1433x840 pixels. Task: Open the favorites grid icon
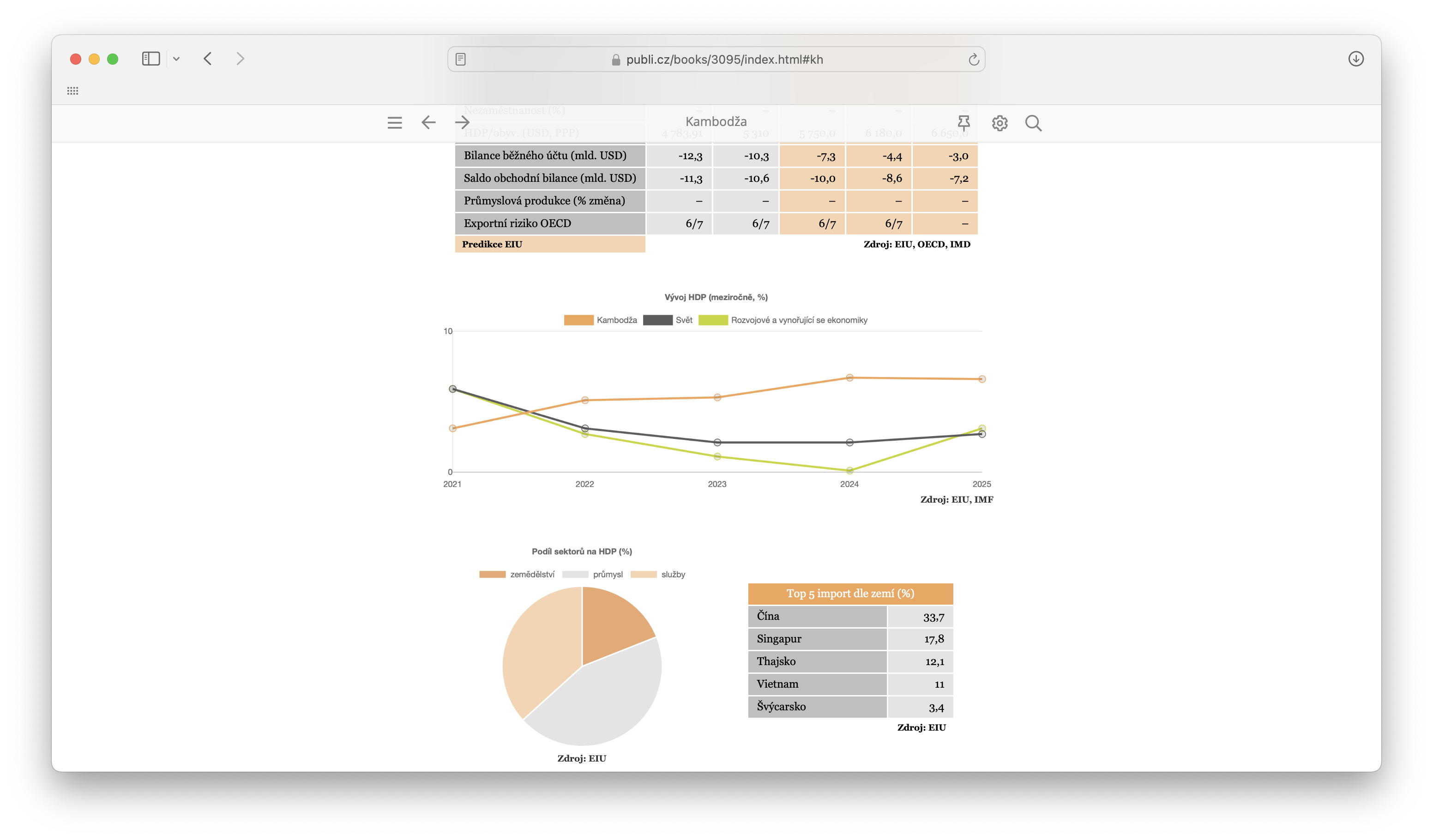coord(73,91)
